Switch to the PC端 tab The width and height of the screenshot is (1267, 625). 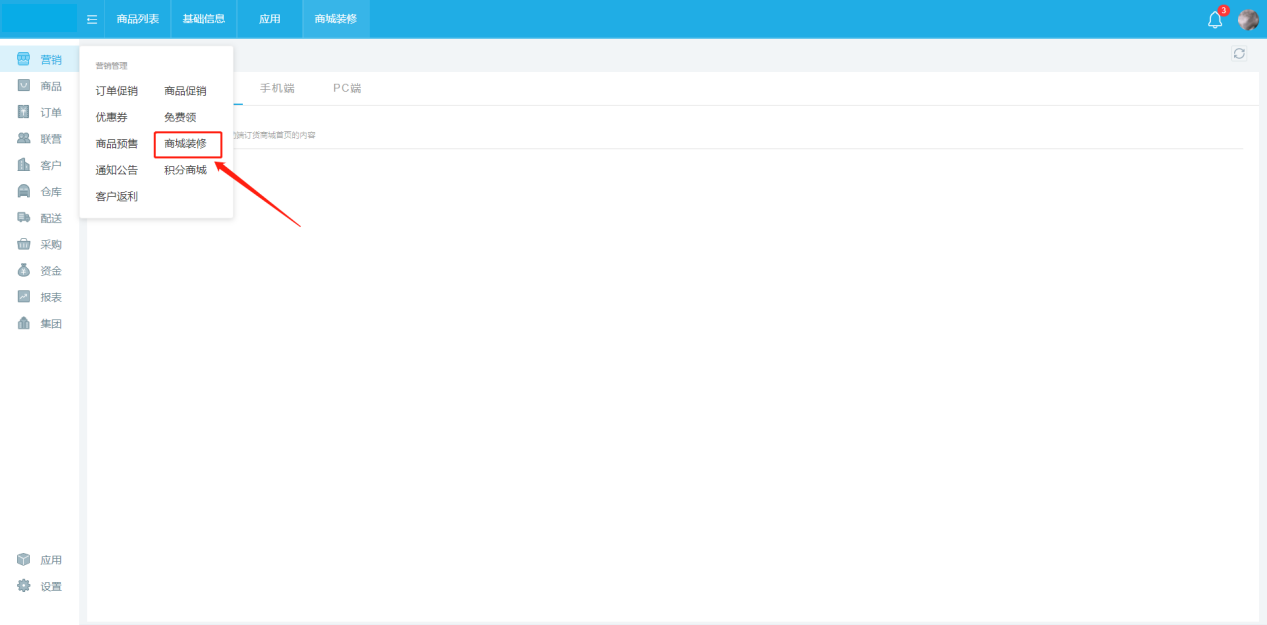(x=347, y=88)
